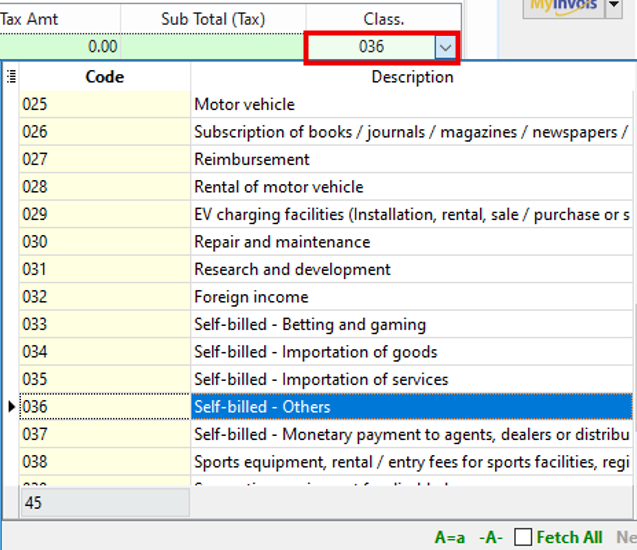637x550 pixels.
Task: Toggle the A=a case-sensitive option
Action: pos(449,537)
